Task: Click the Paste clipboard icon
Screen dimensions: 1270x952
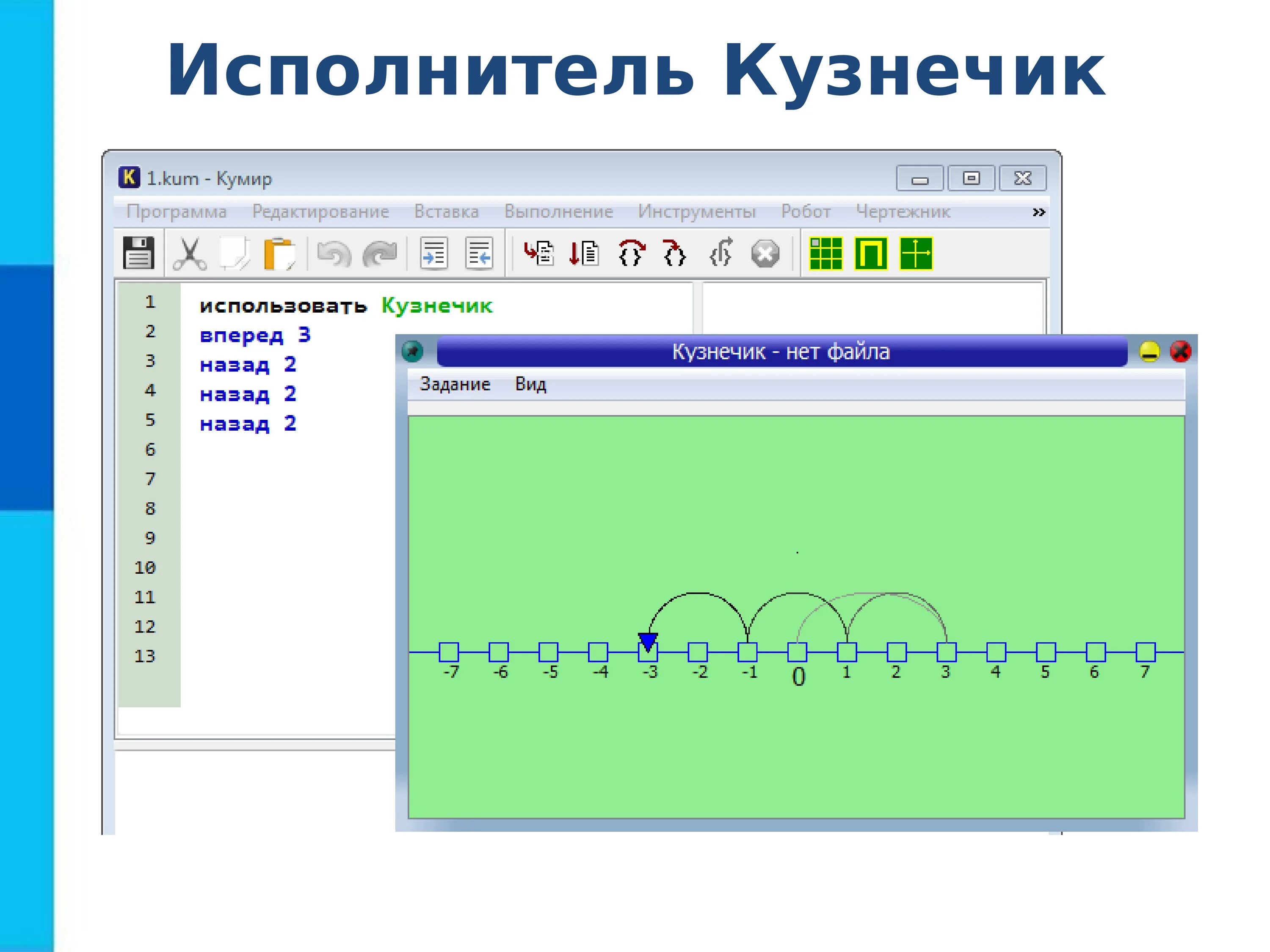Action: (279, 253)
